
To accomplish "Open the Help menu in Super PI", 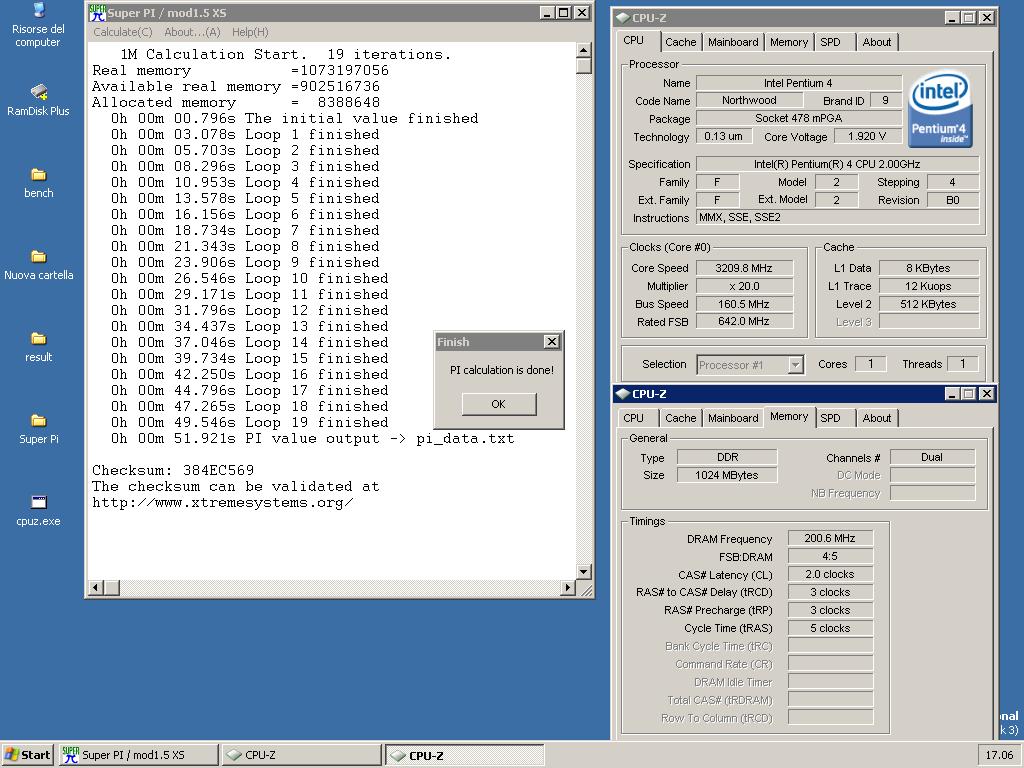I will tap(250, 32).
